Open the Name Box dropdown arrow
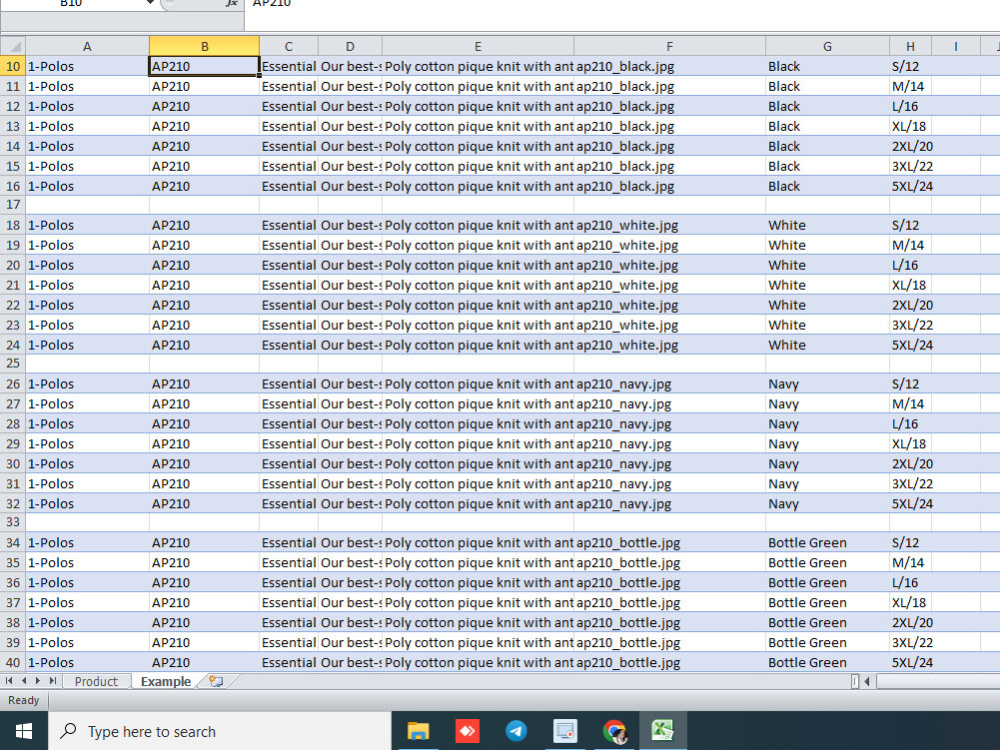The image size is (1000, 750). [x=151, y=3]
